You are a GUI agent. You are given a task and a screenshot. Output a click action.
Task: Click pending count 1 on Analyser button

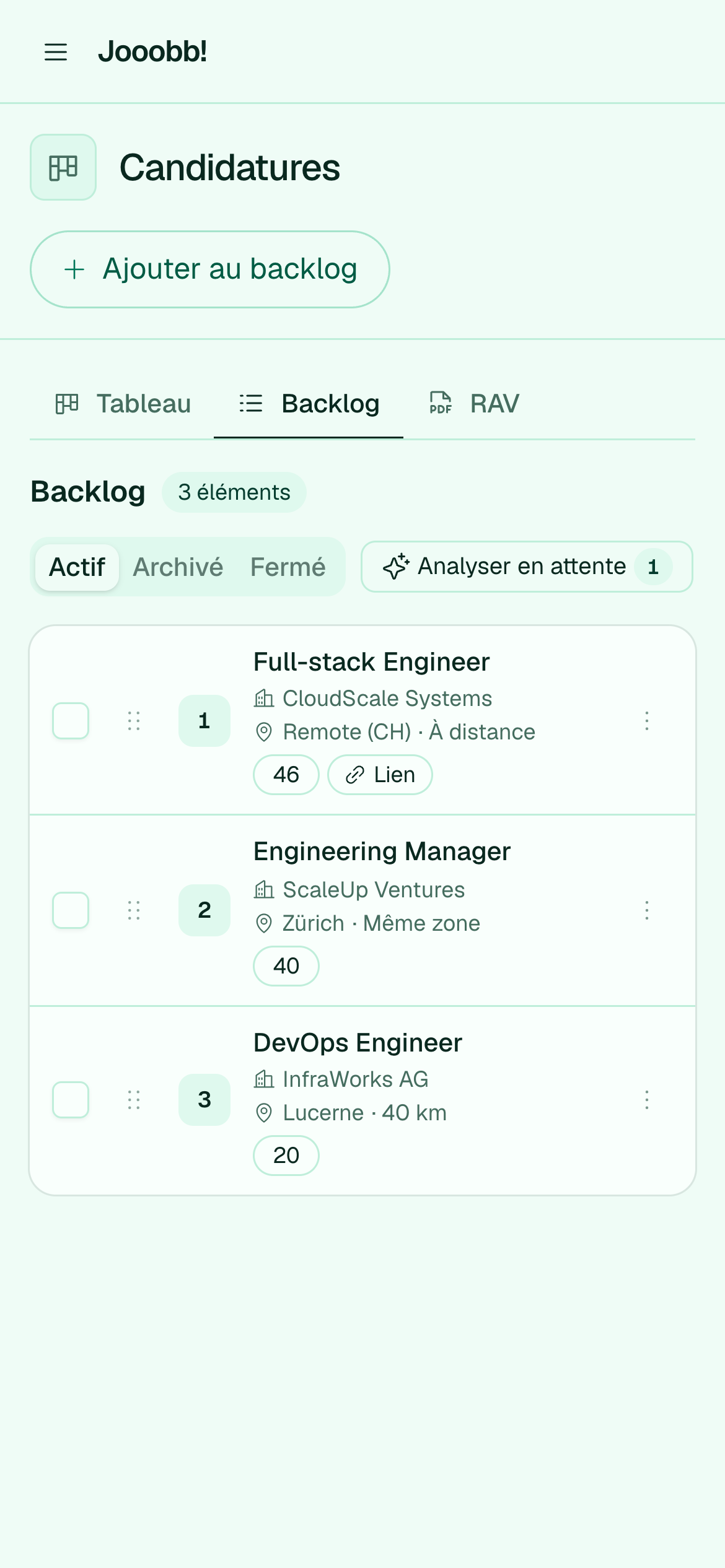pos(653,567)
